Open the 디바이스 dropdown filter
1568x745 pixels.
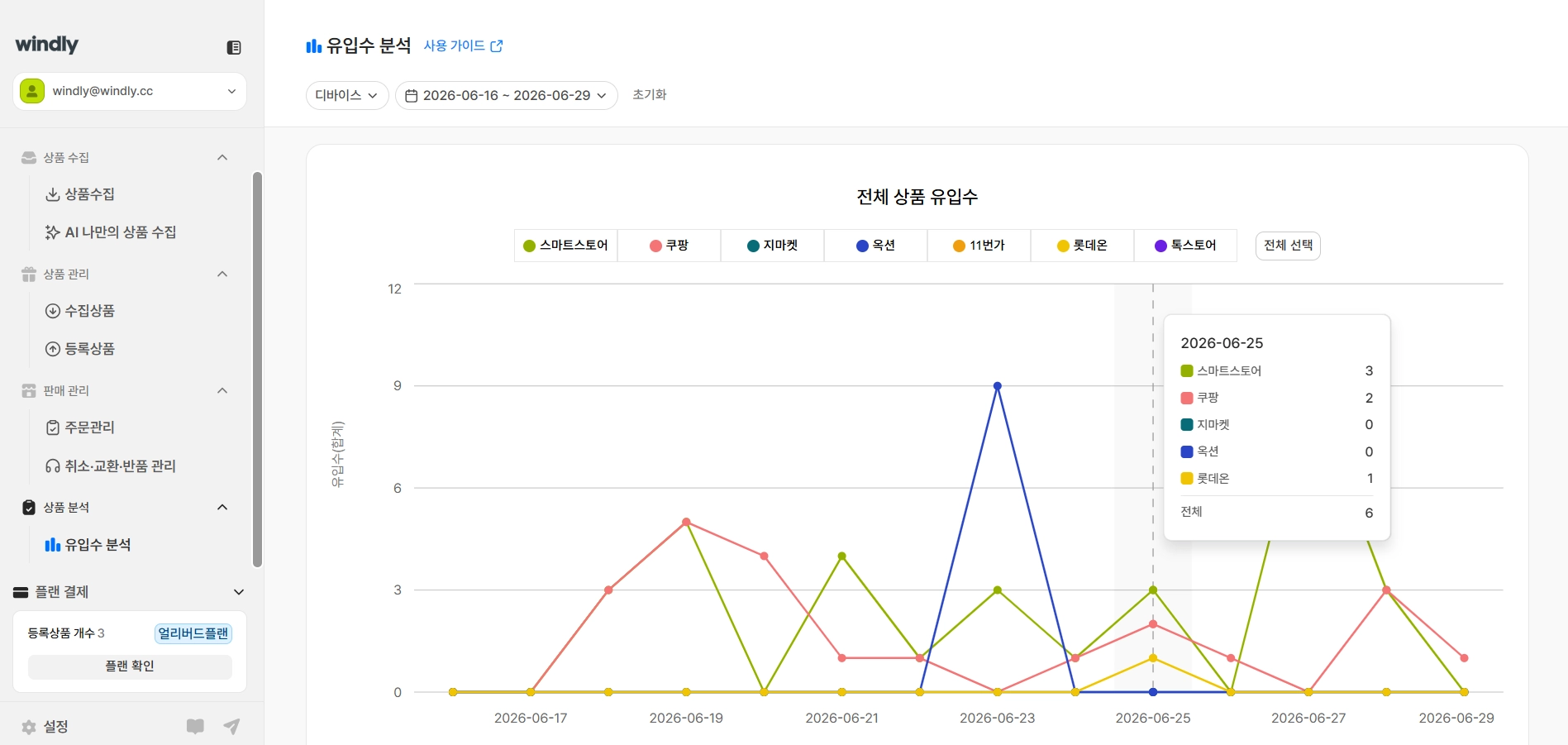(347, 95)
